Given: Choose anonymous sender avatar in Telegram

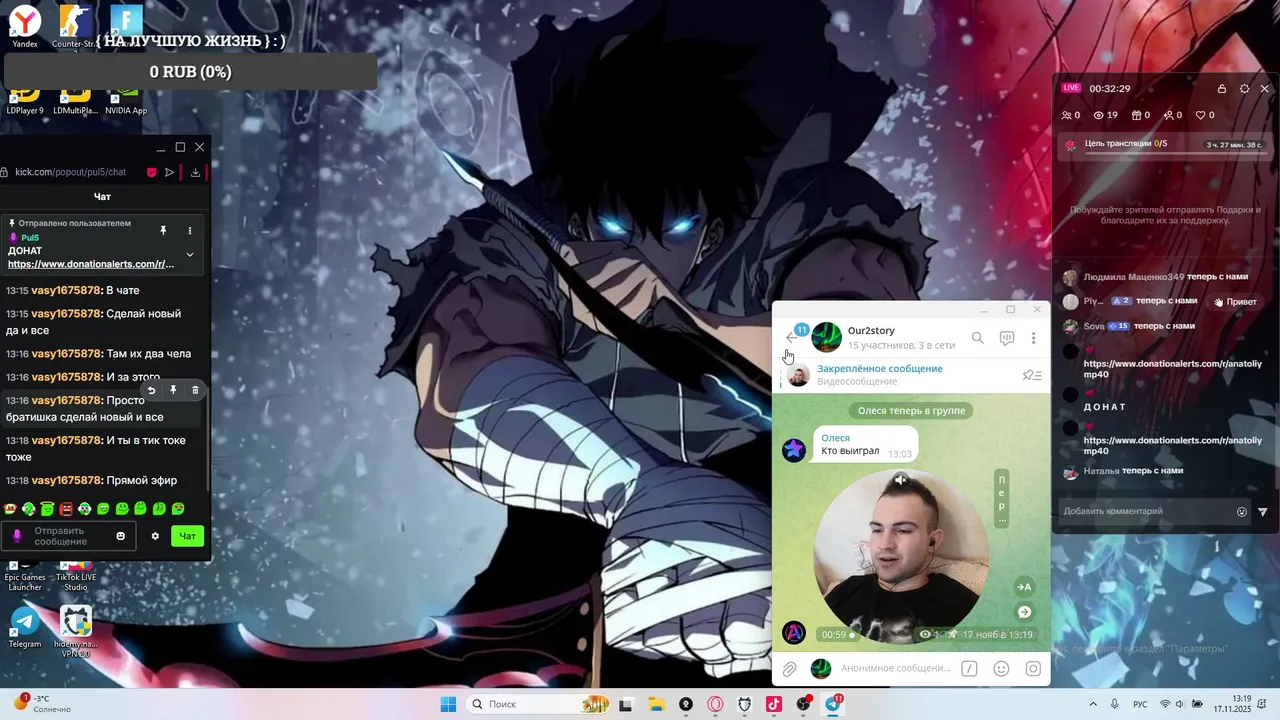Looking at the screenshot, I should (821, 669).
